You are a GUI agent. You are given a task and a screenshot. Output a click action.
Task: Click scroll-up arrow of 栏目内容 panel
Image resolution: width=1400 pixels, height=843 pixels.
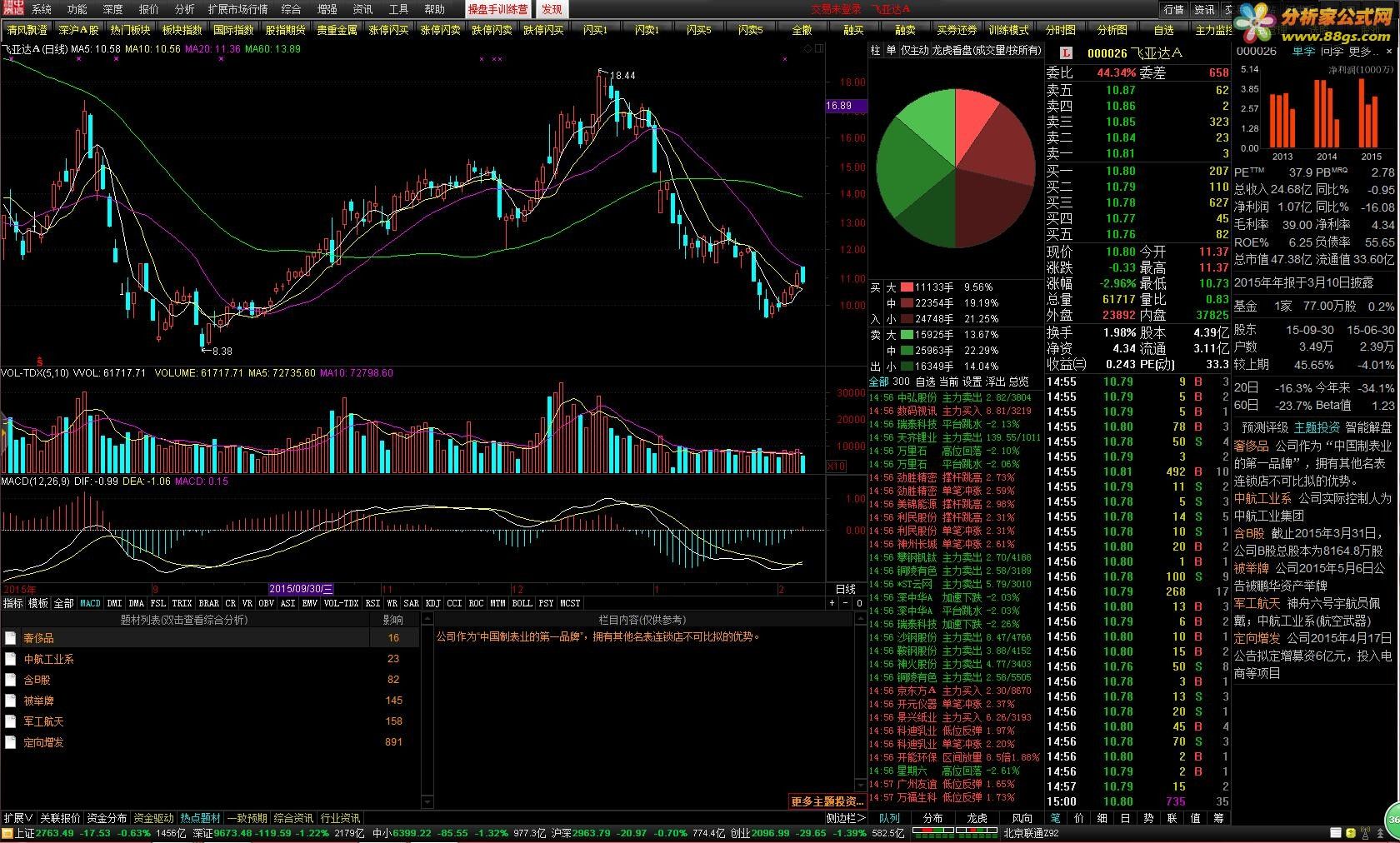tap(861, 619)
